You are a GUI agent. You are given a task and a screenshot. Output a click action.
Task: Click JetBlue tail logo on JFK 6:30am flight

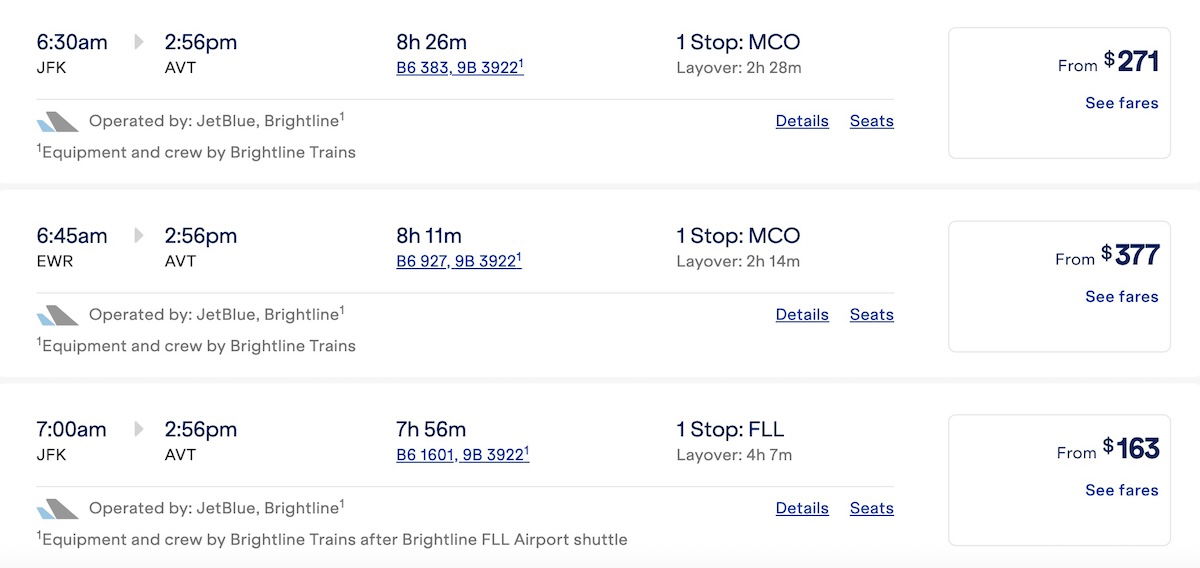pyautogui.click(x=57, y=122)
